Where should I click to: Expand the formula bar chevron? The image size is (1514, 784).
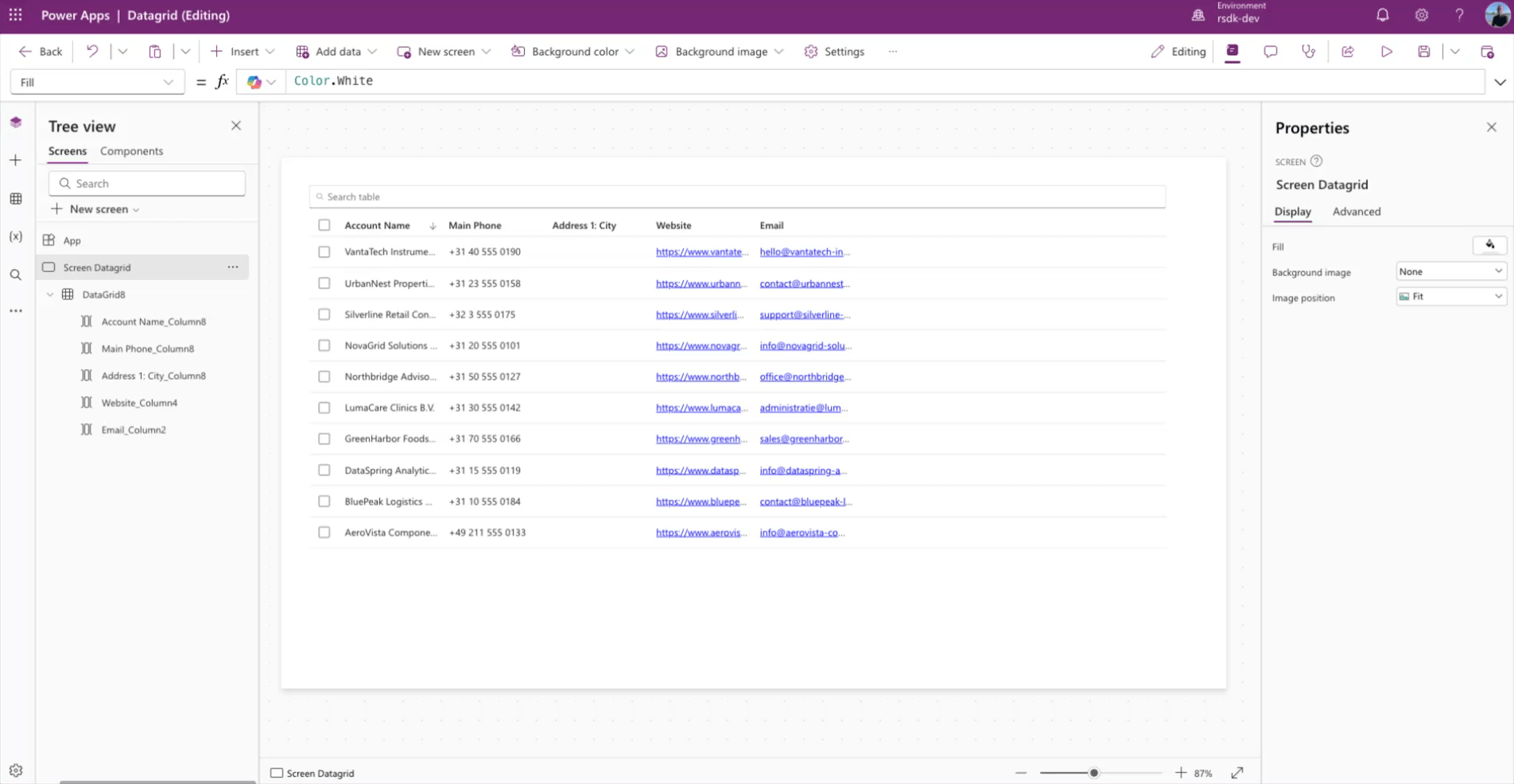1500,82
